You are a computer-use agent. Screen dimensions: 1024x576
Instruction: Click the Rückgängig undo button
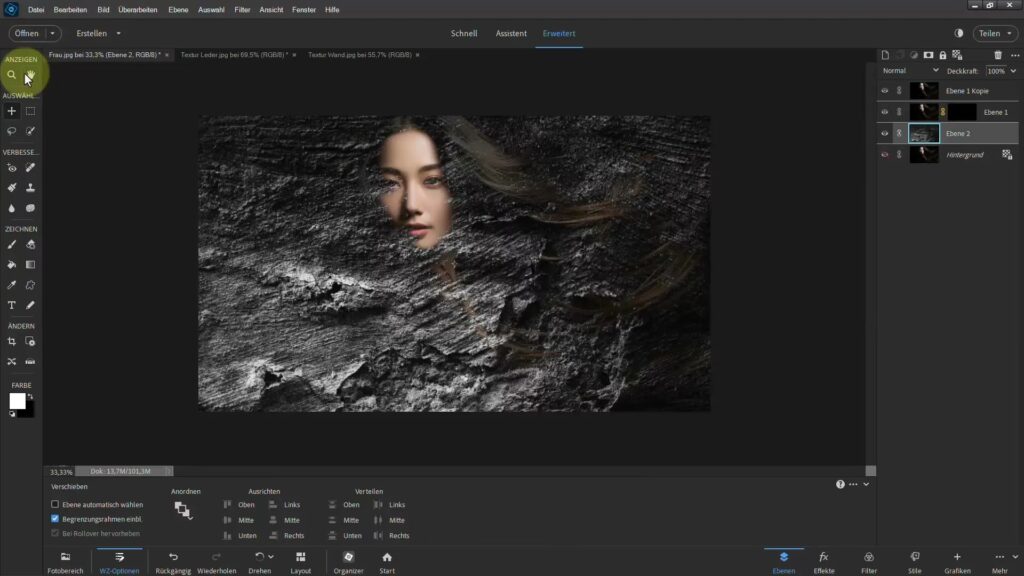pos(173,562)
